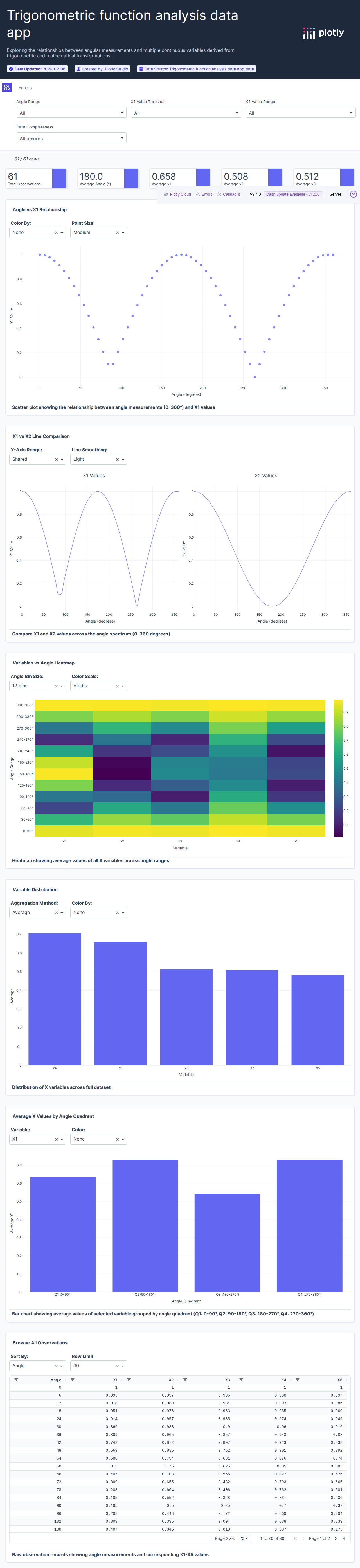
Task: Click the Page 1 of 2 text
Action: coord(319,1538)
